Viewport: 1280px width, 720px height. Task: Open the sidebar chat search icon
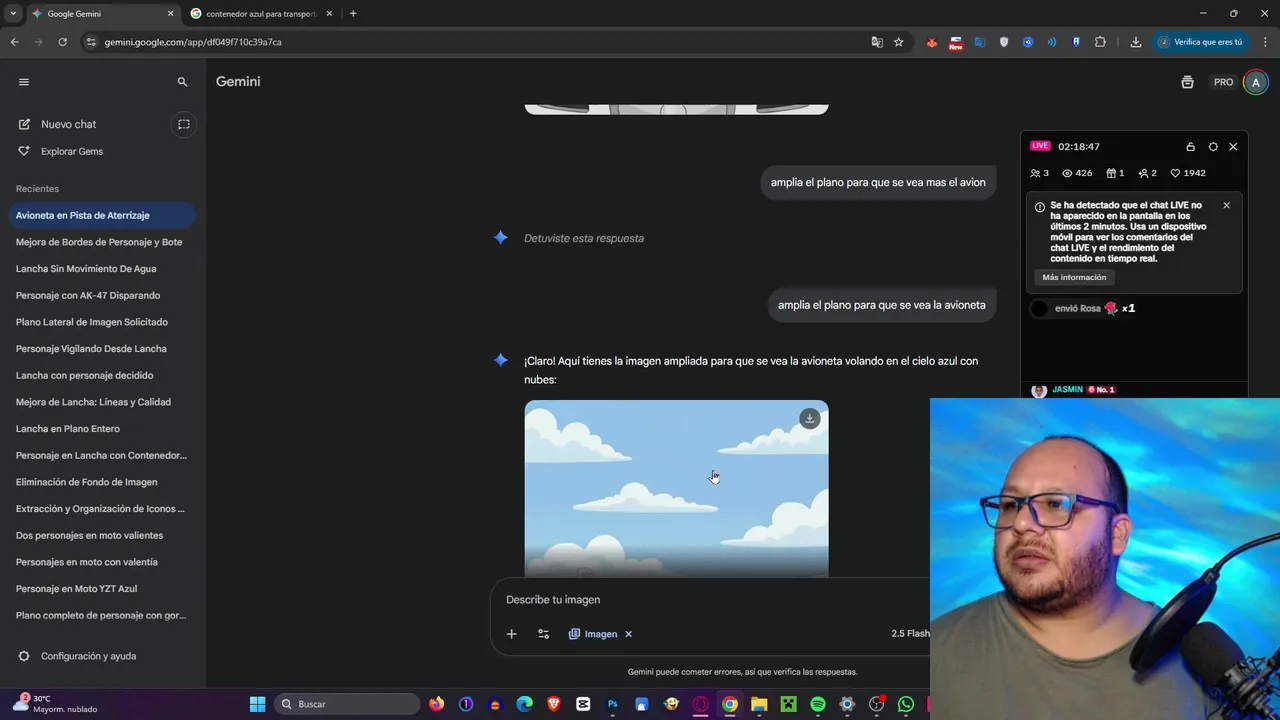click(182, 82)
